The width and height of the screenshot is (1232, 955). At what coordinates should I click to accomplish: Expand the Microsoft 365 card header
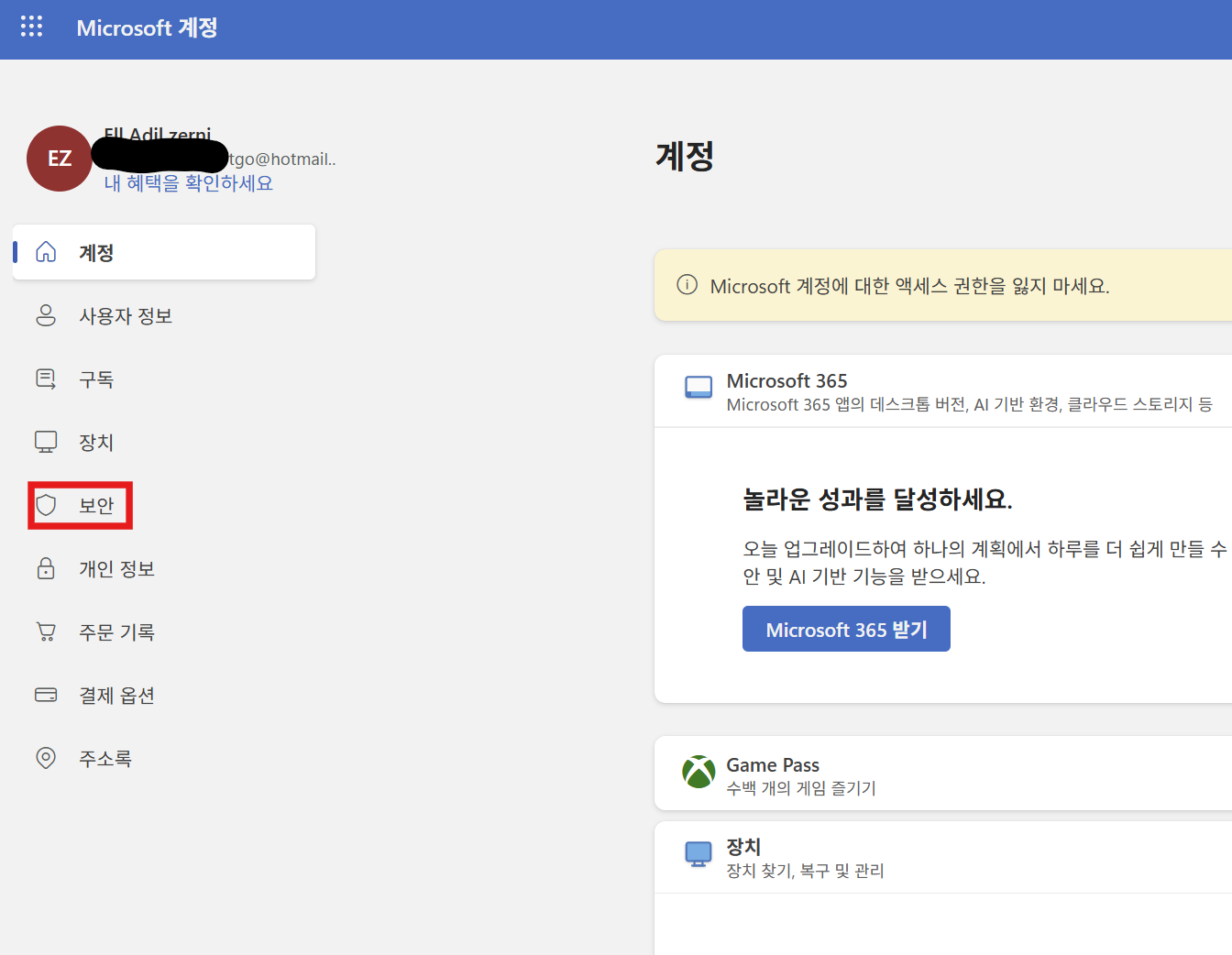pos(944,391)
